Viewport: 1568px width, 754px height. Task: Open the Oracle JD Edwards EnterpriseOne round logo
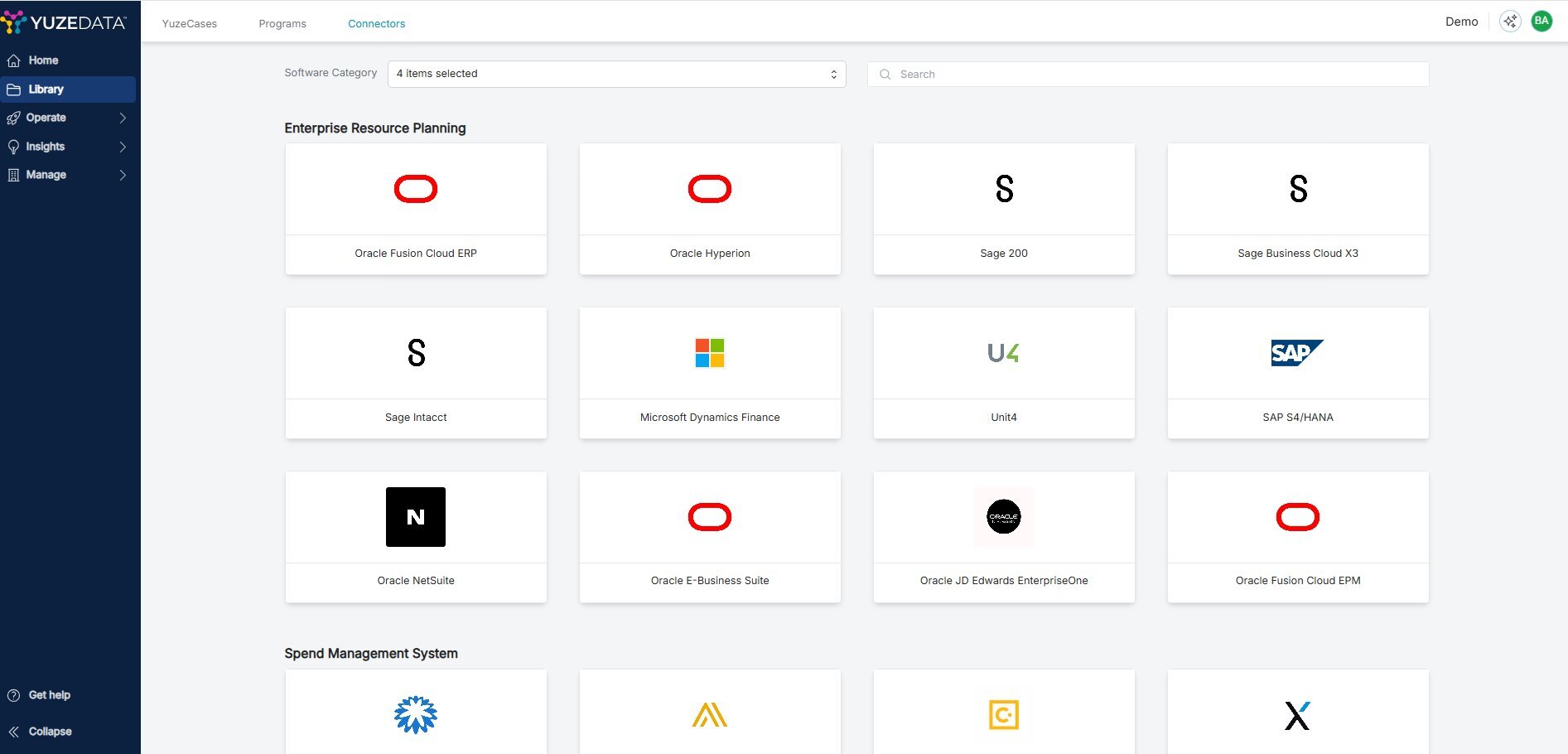coord(1003,517)
